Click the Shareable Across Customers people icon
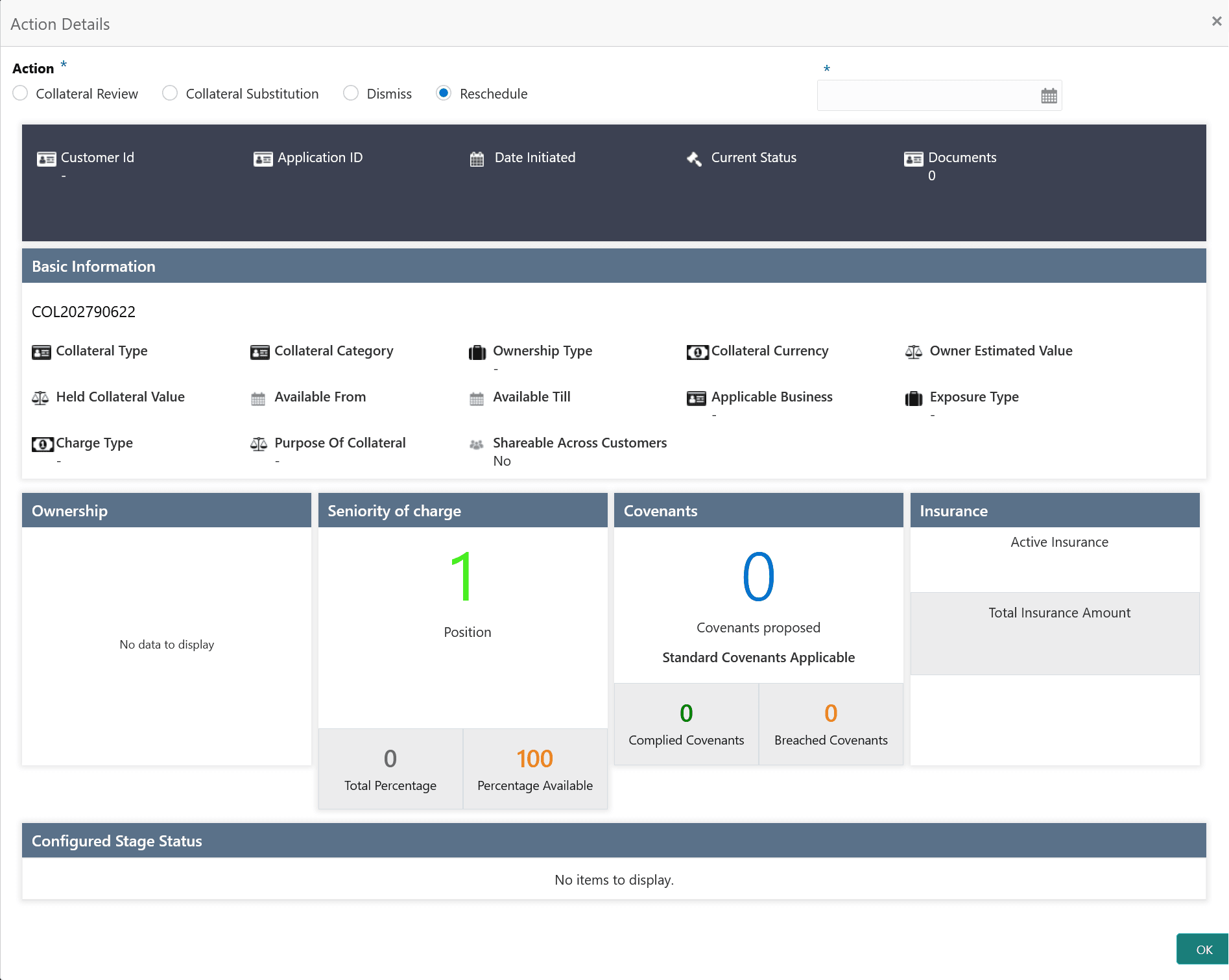 tap(477, 444)
